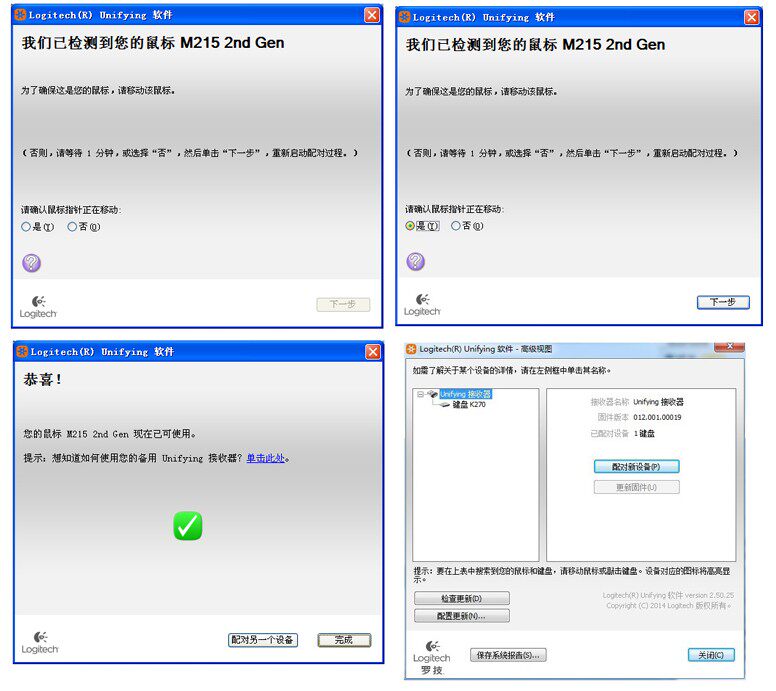Click Logitech logo in congratulations window
776x691 pixels.
tap(40, 642)
